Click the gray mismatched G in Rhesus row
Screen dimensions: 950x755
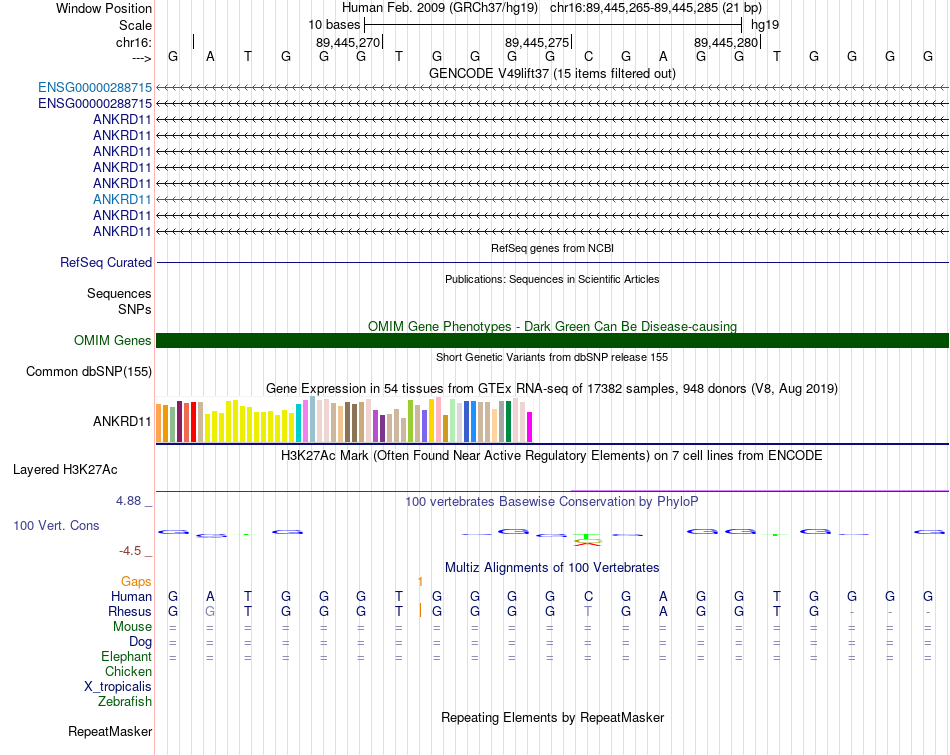point(210,611)
